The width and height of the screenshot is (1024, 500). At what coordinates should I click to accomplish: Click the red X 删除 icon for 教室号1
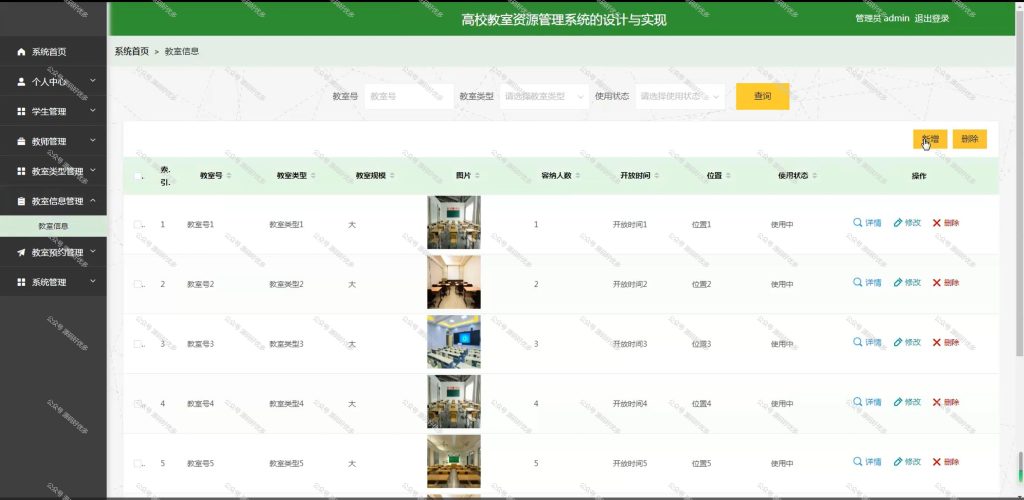(936, 223)
